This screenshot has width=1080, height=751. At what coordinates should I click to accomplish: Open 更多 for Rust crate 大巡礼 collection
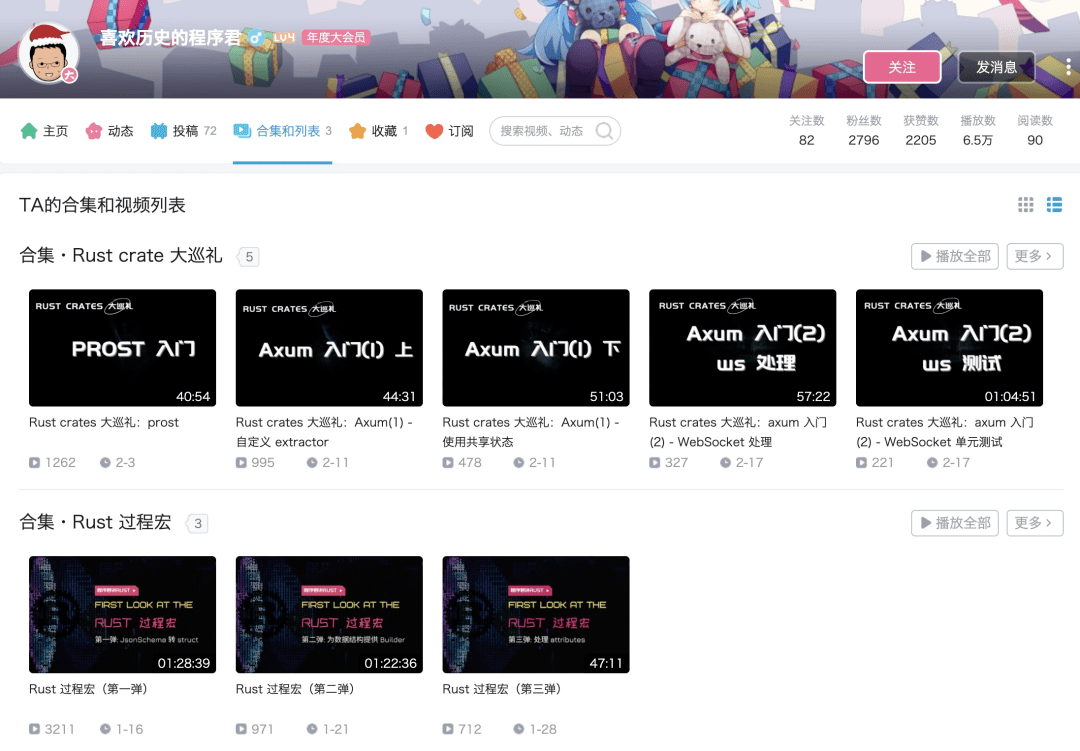tap(1035, 256)
